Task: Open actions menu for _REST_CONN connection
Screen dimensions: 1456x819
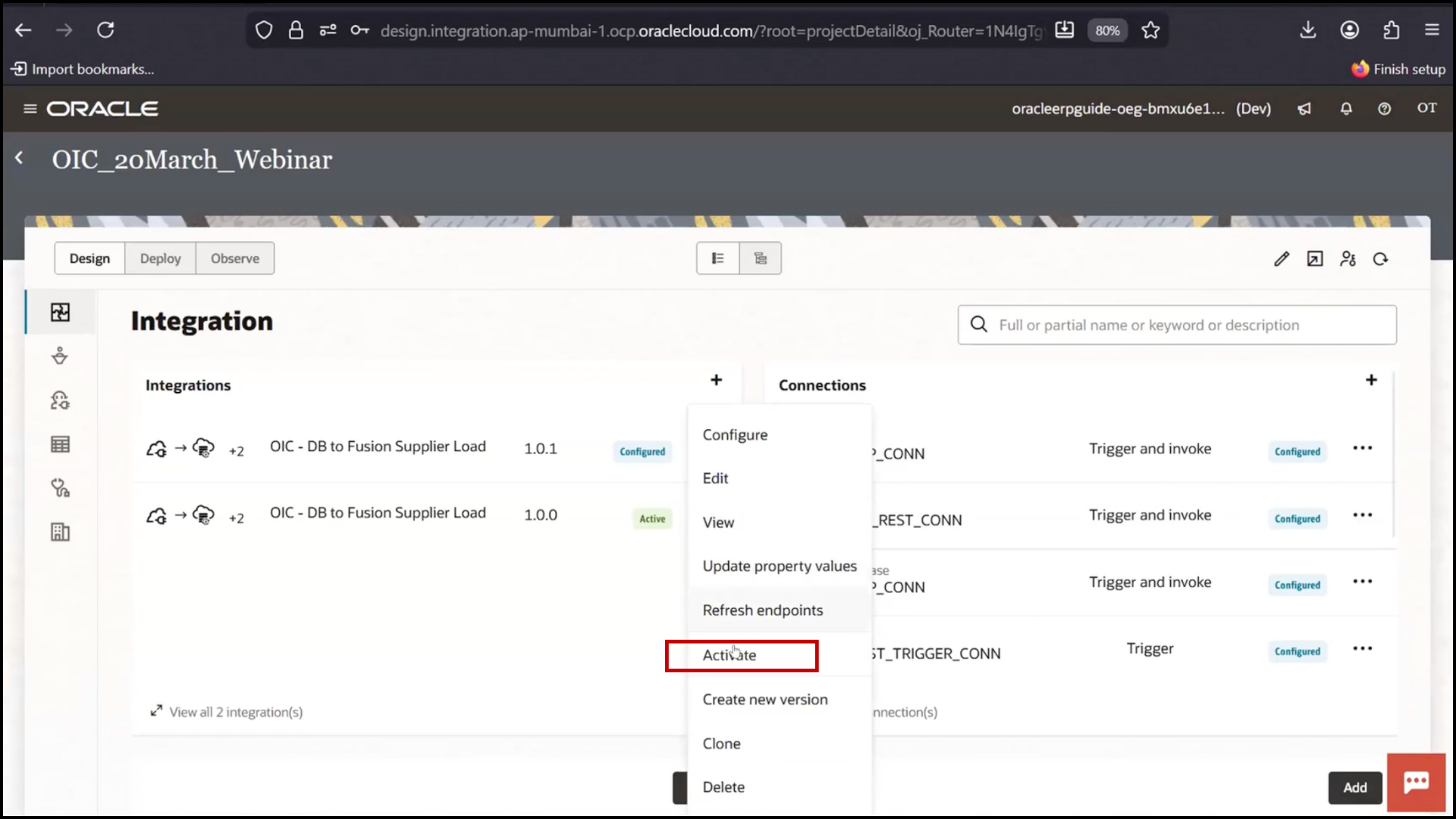Action: click(1363, 515)
